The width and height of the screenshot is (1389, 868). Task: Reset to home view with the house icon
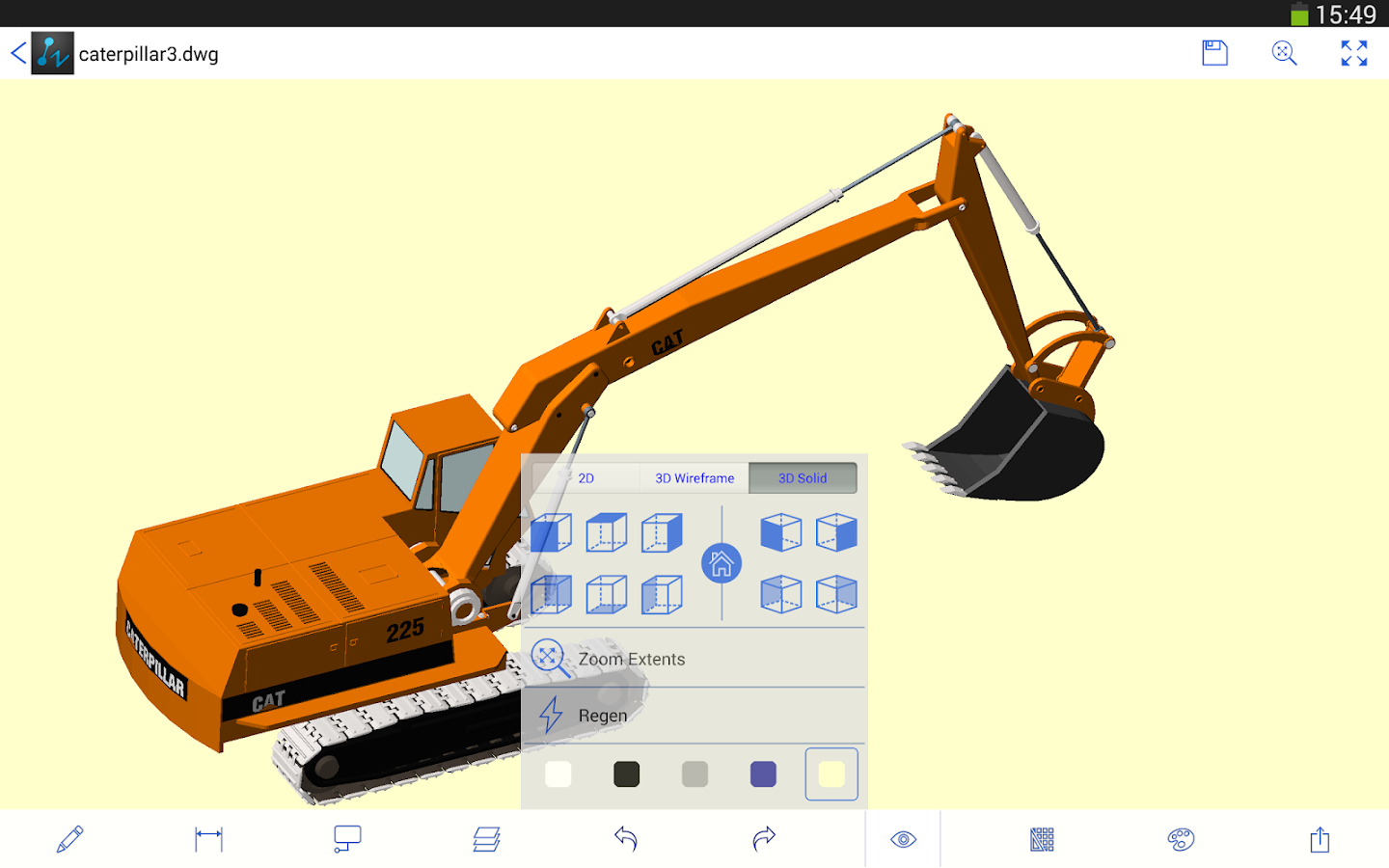(722, 564)
